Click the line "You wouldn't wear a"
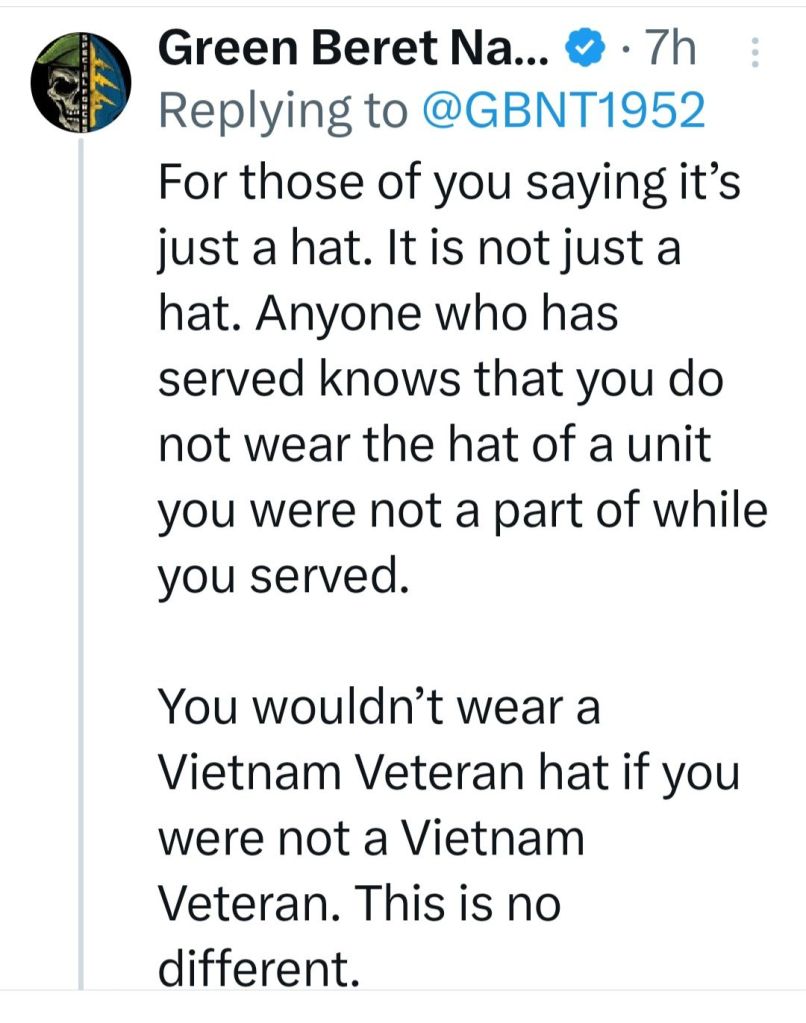 pyautogui.click(x=380, y=709)
